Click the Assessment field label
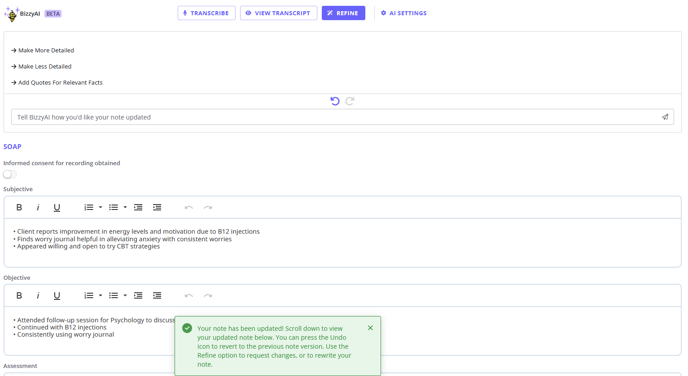The width and height of the screenshot is (688, 376). (x=20, y=366)
